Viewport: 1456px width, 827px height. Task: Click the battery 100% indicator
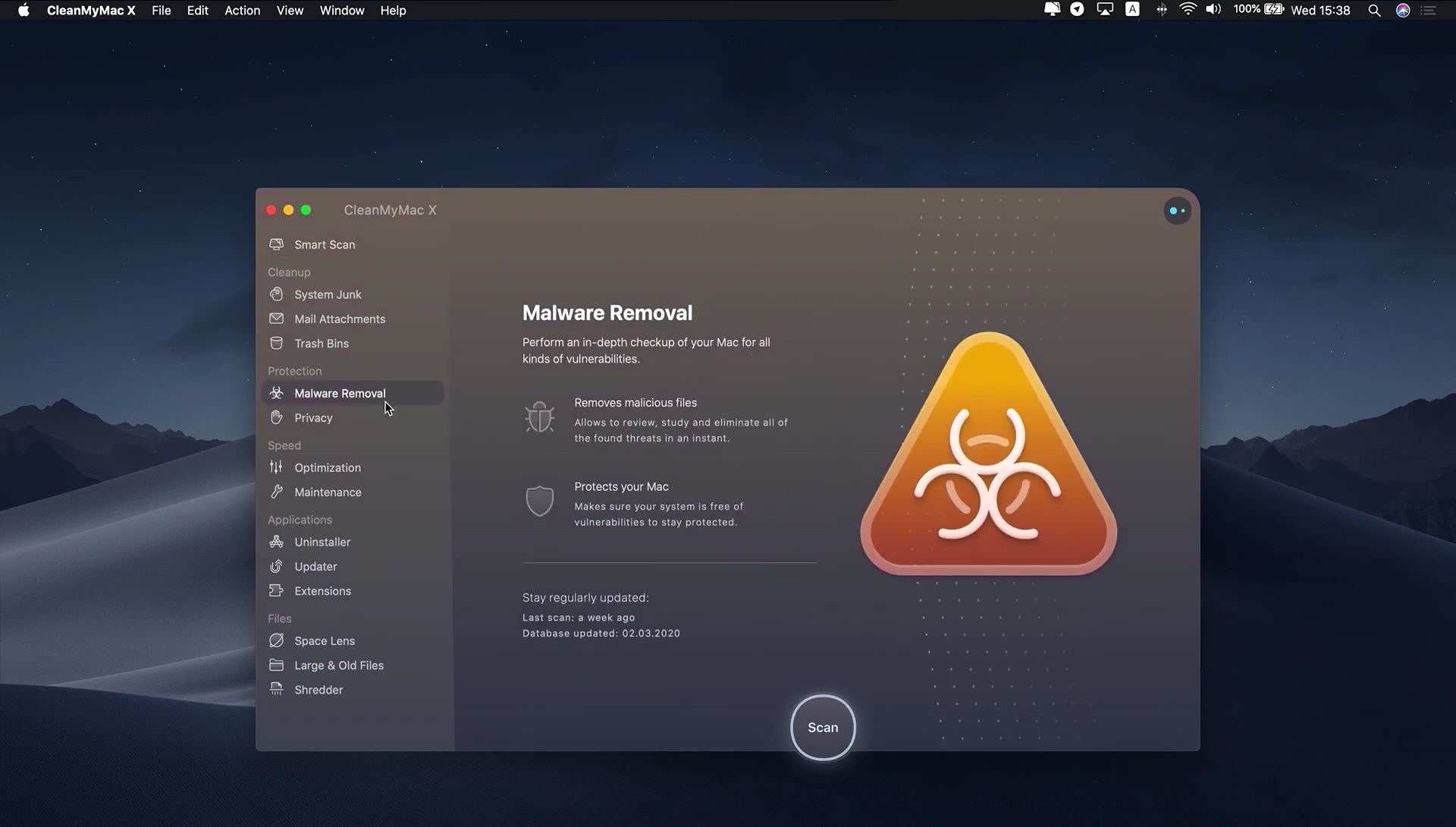pos(1258,10)
